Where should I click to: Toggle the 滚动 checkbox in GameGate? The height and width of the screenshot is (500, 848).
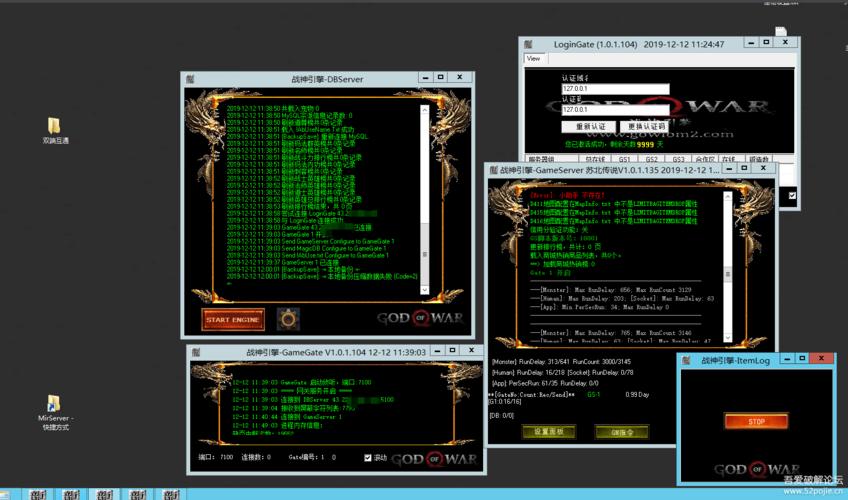pos(368,457)
